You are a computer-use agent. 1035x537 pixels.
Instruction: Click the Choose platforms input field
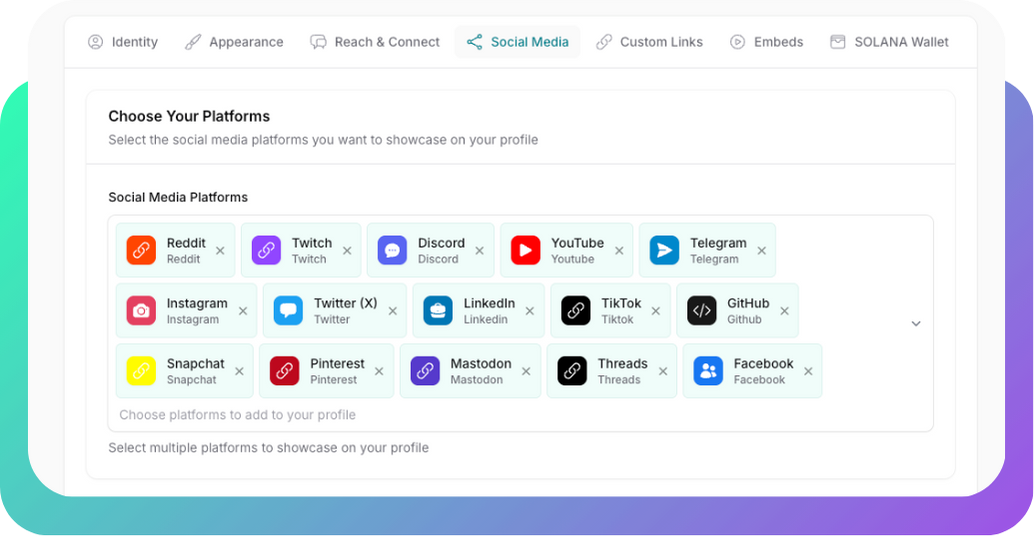[400, 415]
